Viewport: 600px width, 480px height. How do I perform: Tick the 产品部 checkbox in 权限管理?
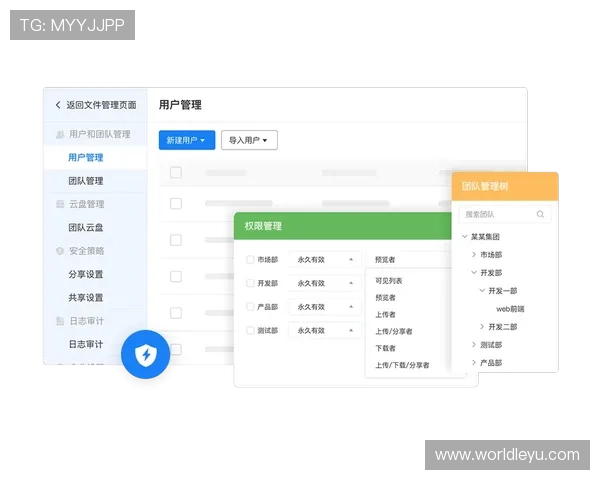[x=250, y=307]
